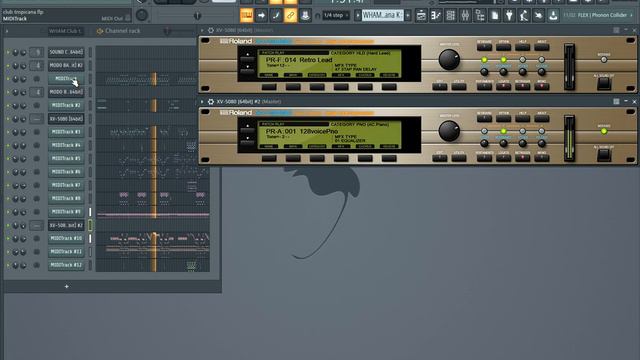
Task: Toggle mute LED of MIDITrack #12 channel
Action: click(x=7, y=265)
